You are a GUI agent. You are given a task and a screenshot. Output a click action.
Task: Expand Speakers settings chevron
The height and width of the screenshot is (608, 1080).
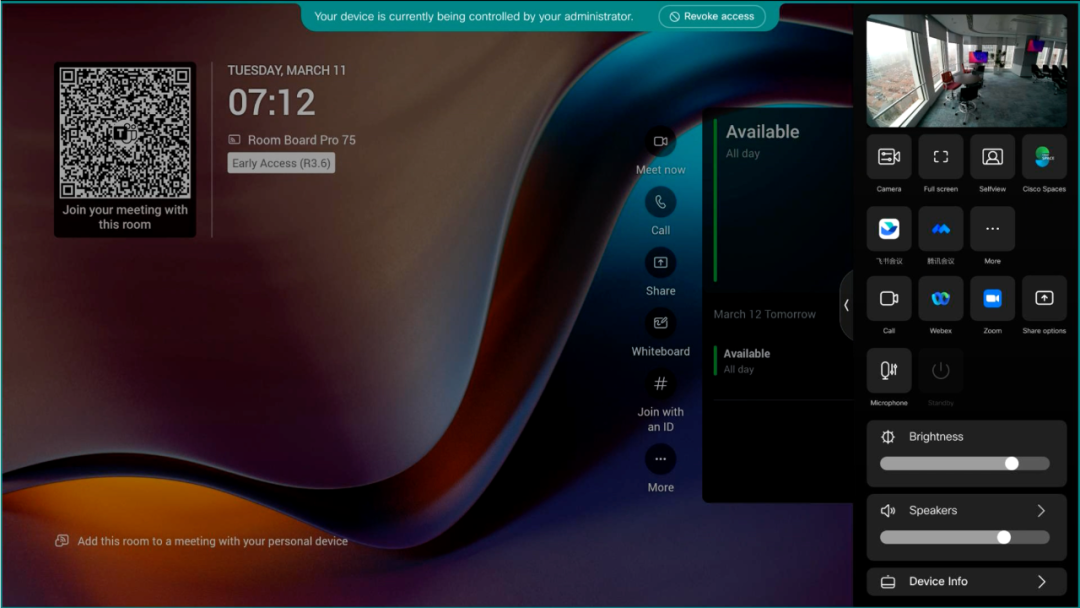[x=1041, y=510]
